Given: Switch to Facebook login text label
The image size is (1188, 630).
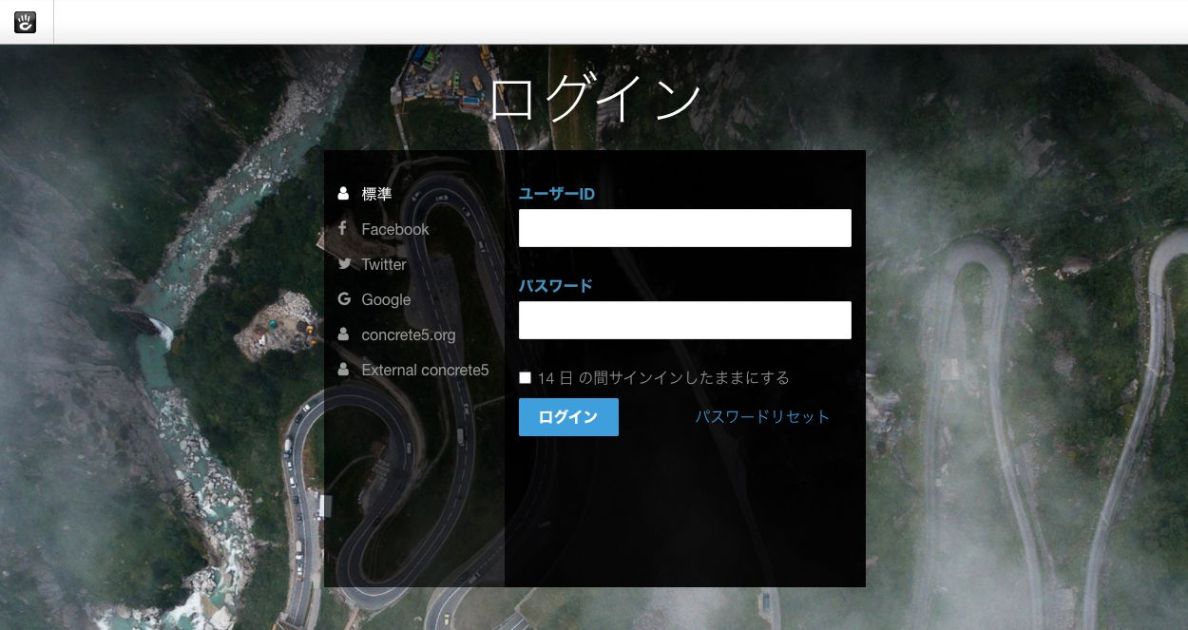Looking at the screenshot, I should [x=395, y=230].
